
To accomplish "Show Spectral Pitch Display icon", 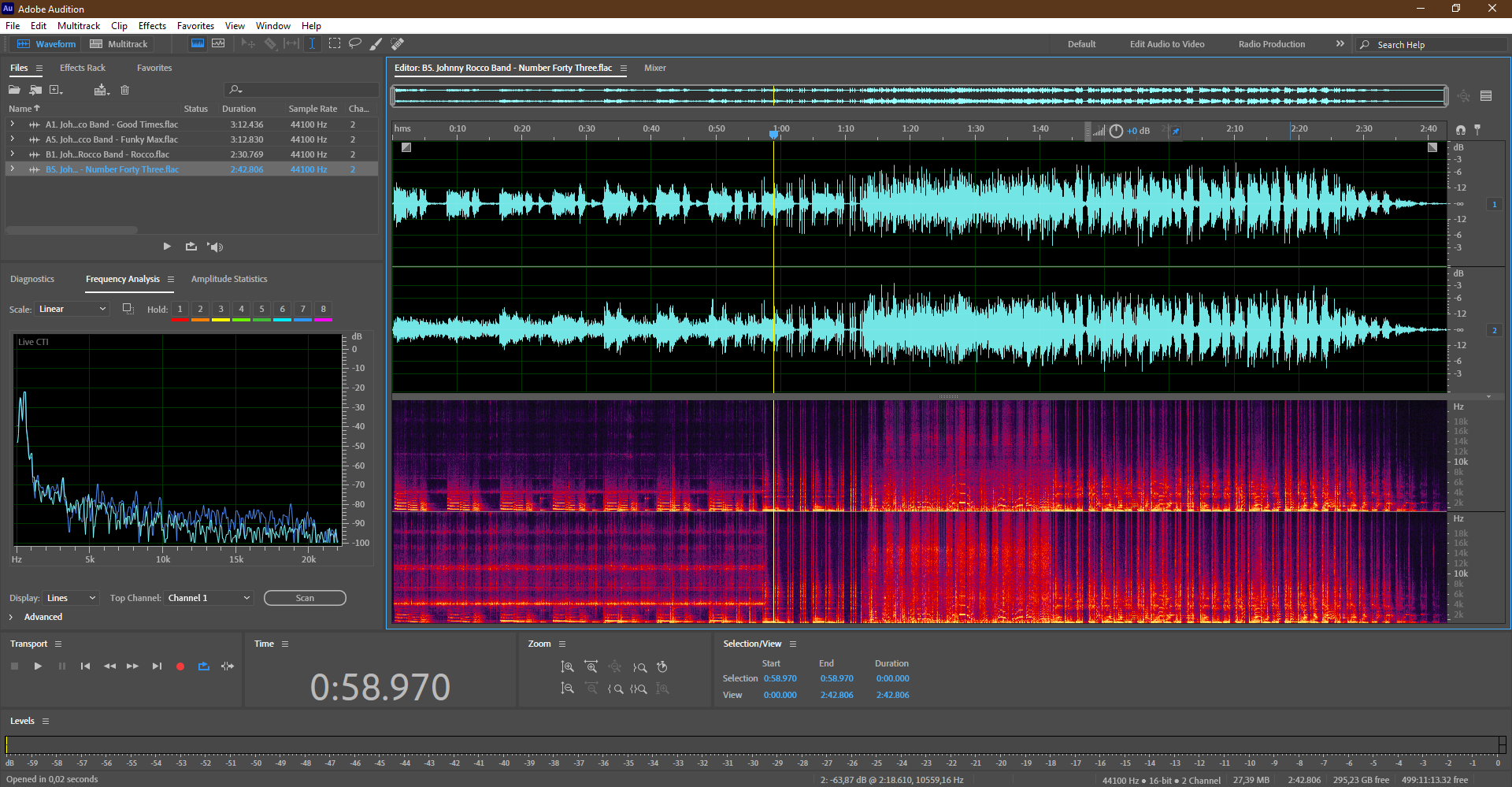I will tap(218, 43).
